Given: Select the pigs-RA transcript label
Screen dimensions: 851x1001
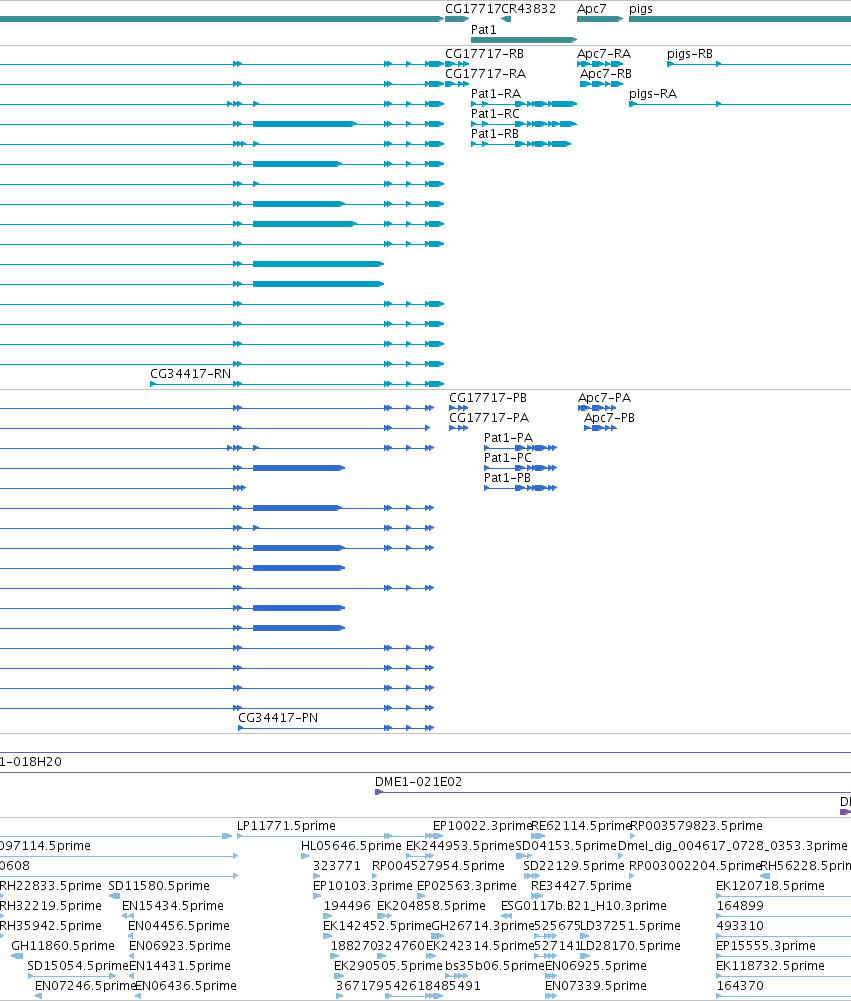Looking at the screenshot, I should click(652, 94).
